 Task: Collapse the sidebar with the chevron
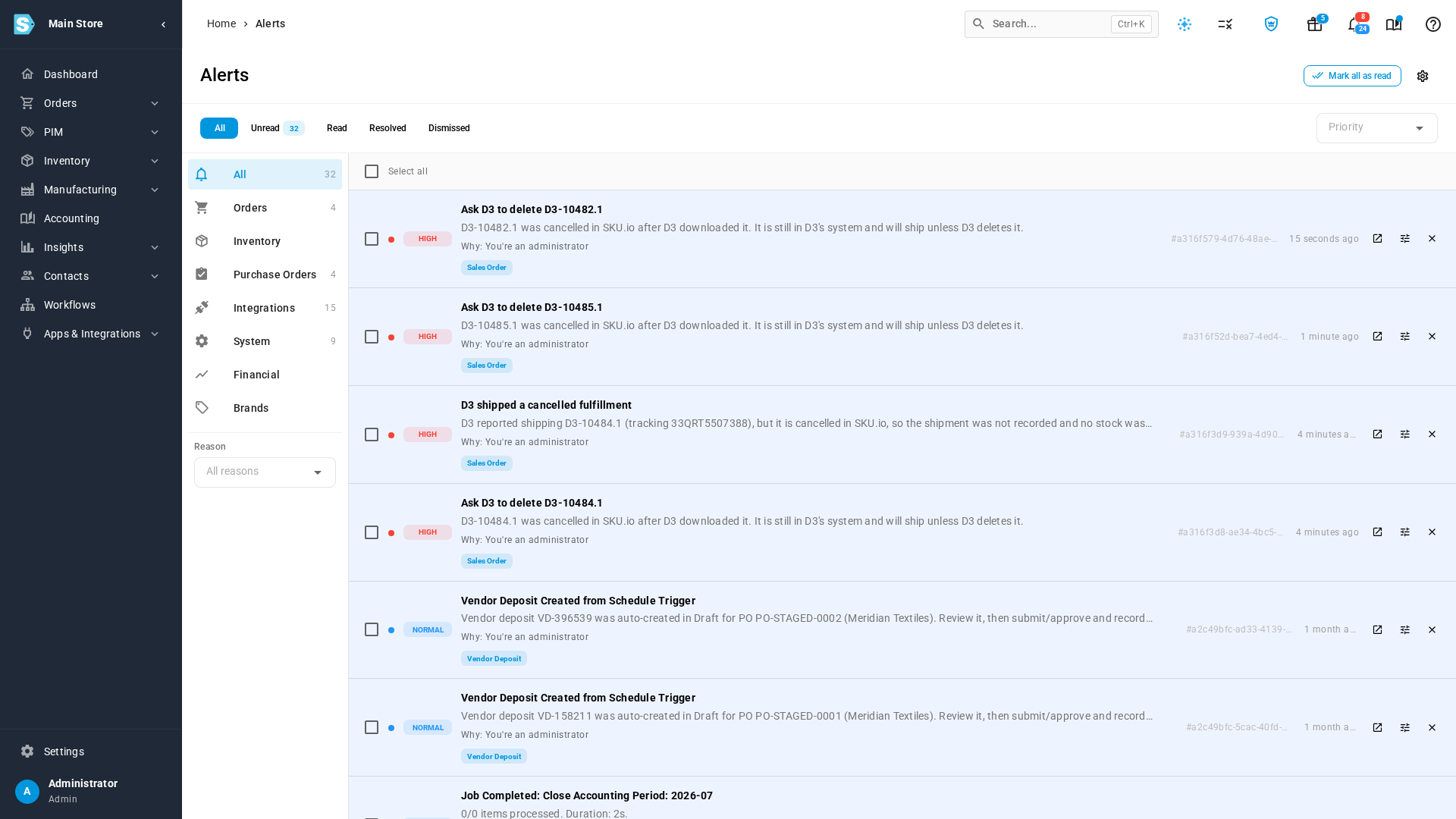coord(163,24)
